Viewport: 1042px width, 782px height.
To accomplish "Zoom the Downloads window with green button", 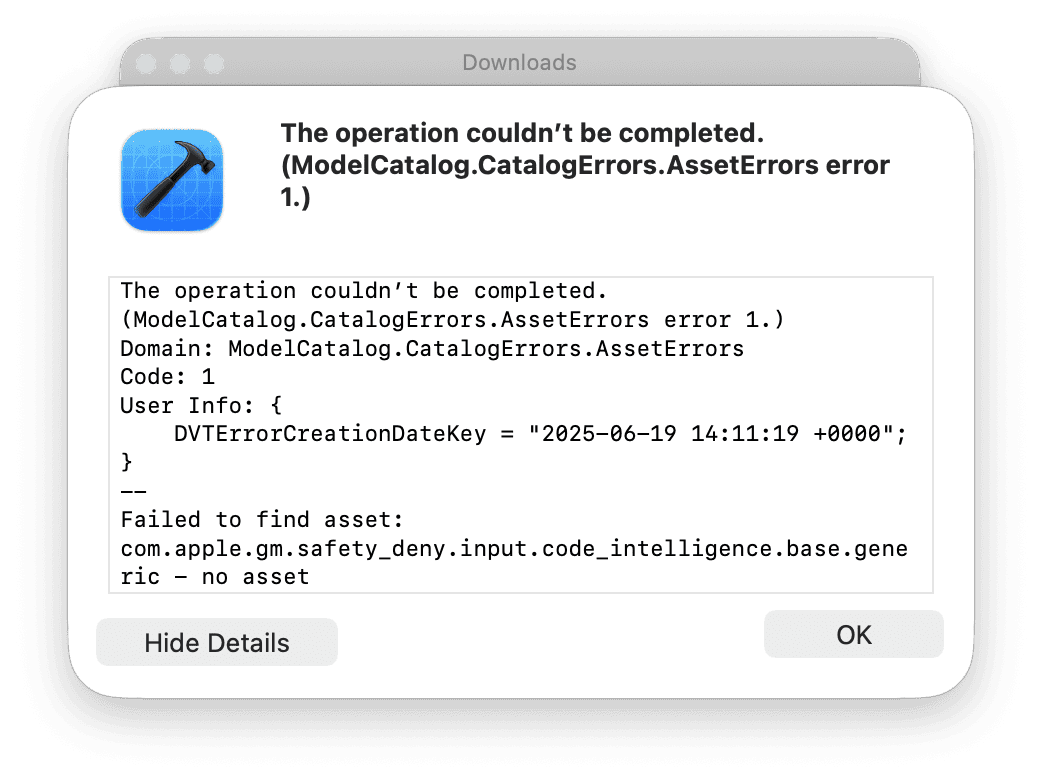I will point(214,63).
